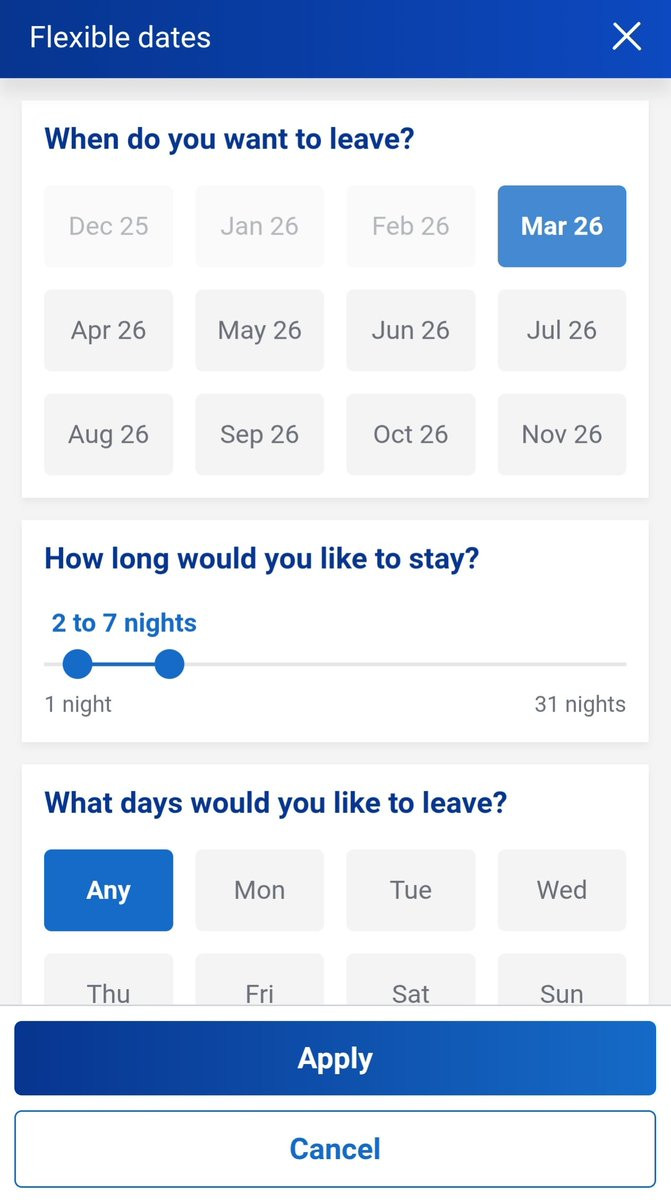Select Jul 26 month

click(x=562, y=330)
